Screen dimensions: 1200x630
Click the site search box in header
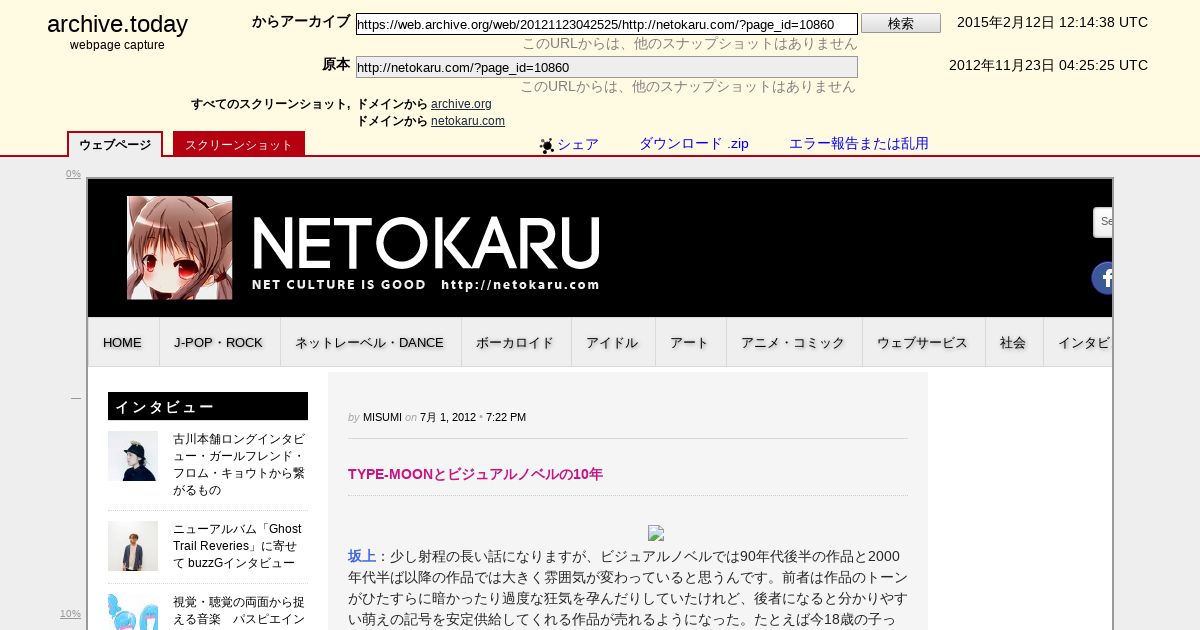[1103, 222]
